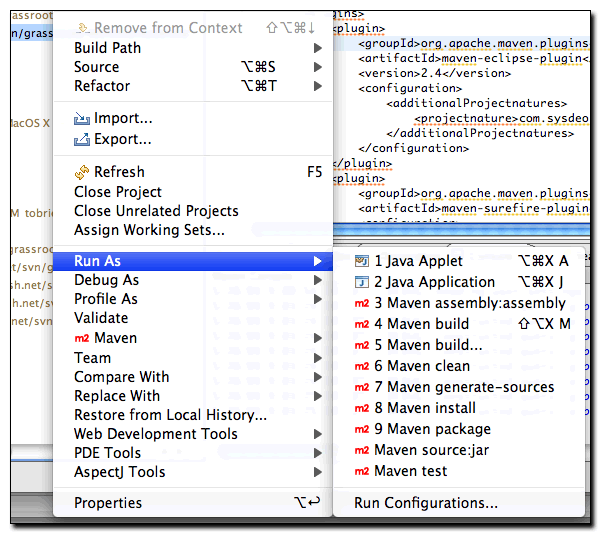The width and height of the screenshot is (601, 534).
Task: Expand the Debug As submenu arrow
Action: pyautogui.click(x=318, y=280)
